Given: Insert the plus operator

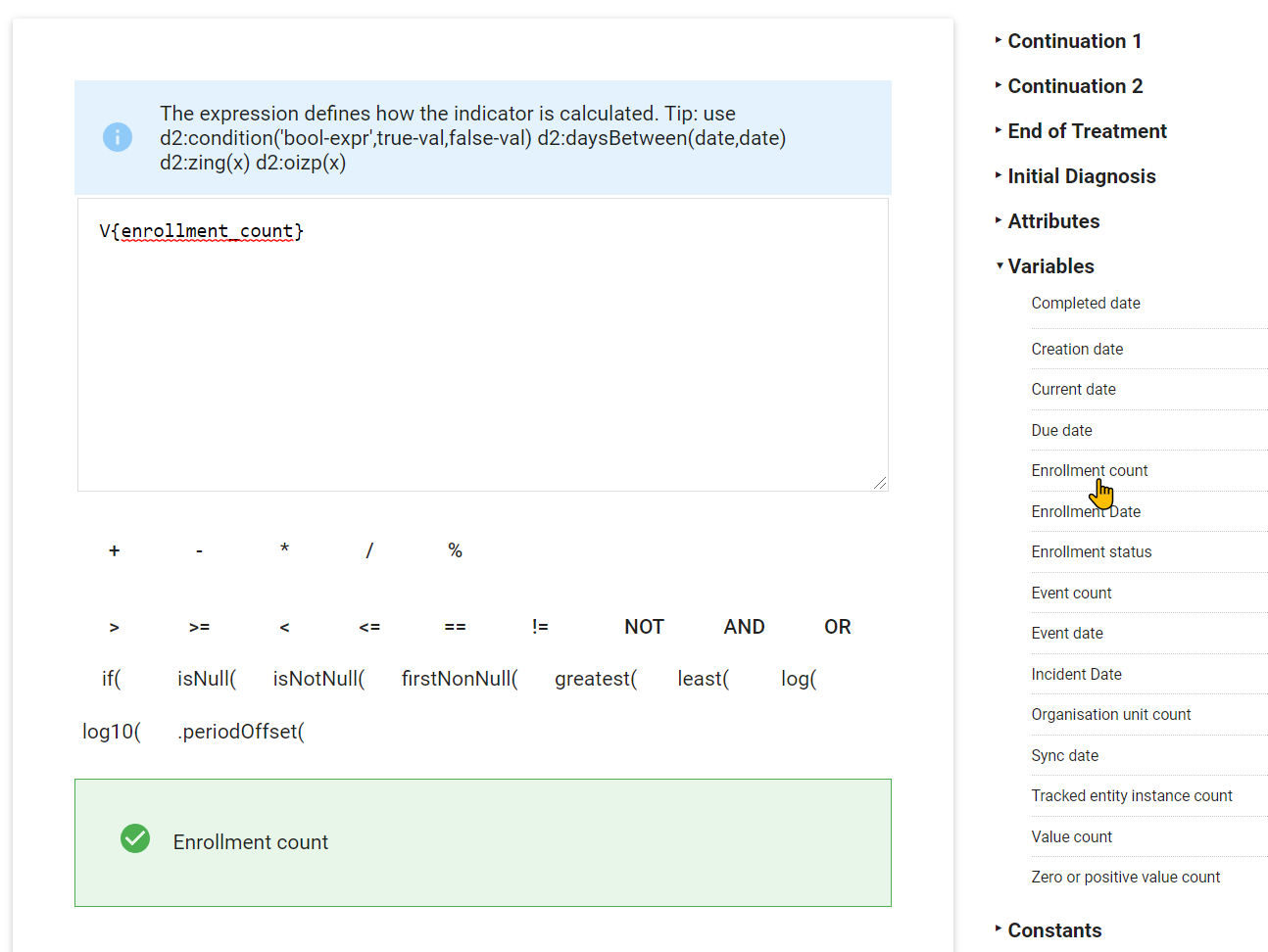Looking at the screenshot, I should coord(115,550).
